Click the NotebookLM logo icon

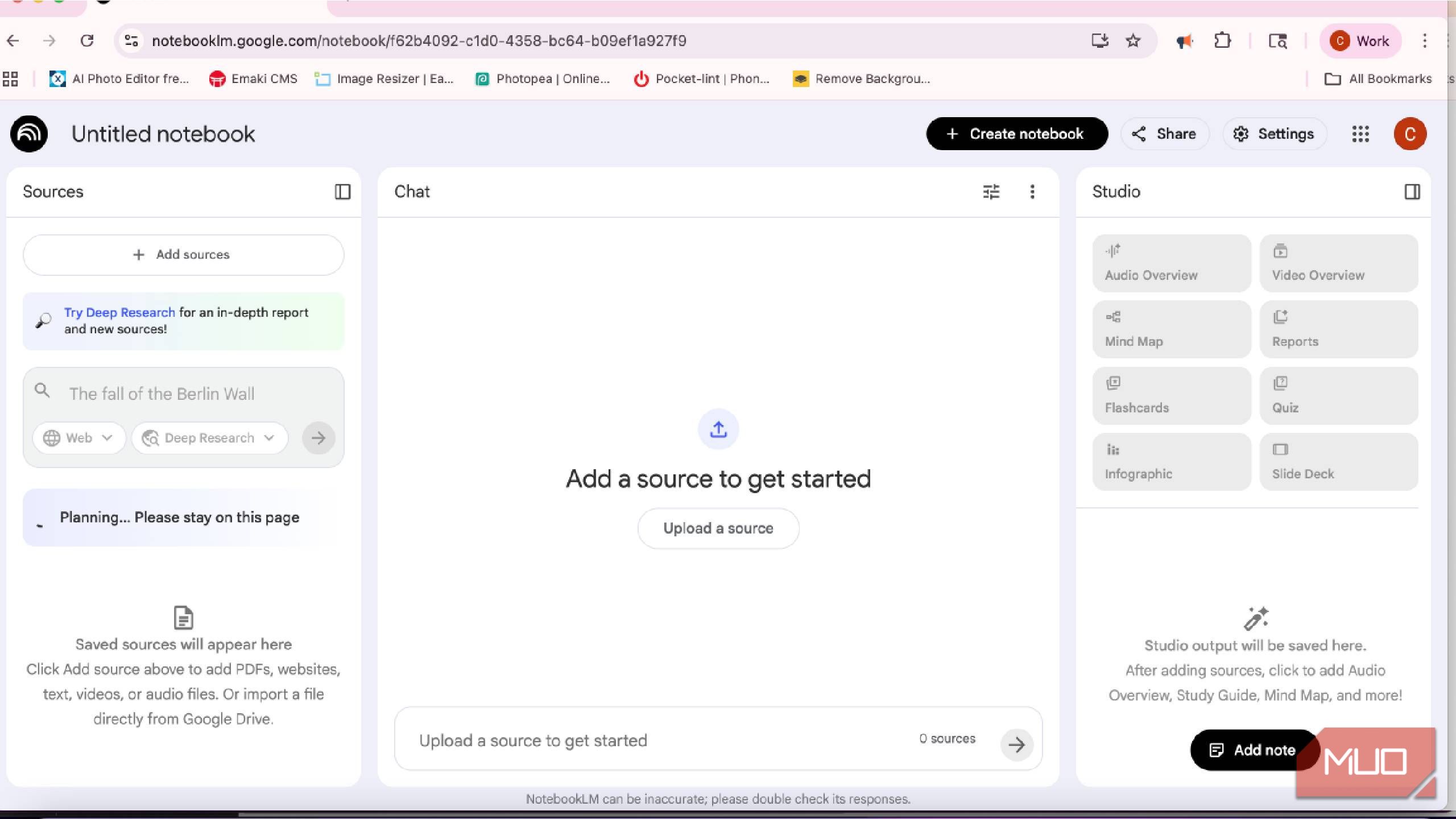click(29, 134)
